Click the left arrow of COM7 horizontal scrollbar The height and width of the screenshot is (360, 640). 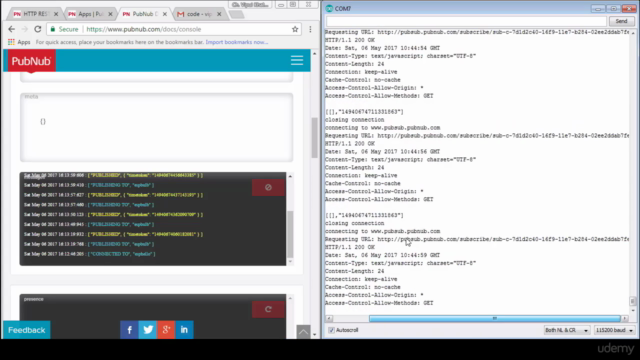[x=329, y=318]
